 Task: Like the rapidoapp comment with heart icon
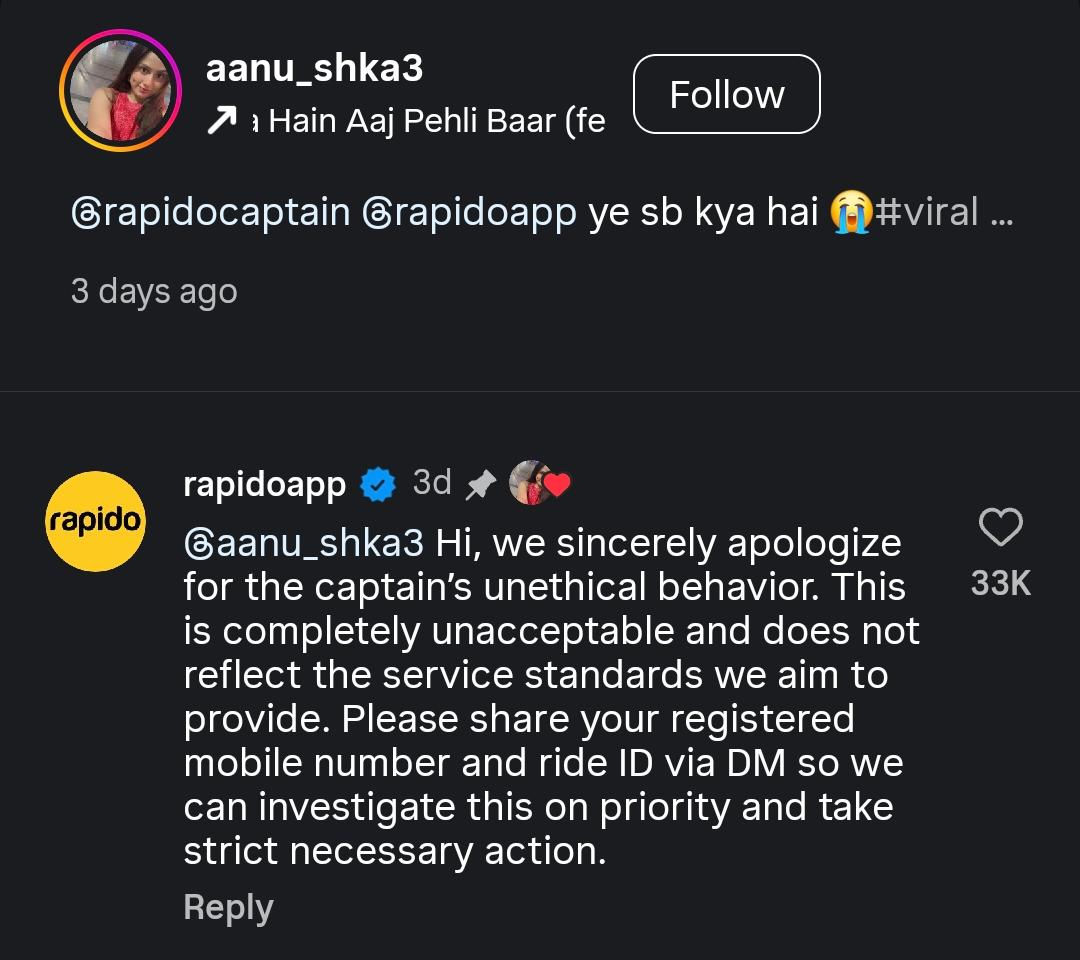[999, 527]
